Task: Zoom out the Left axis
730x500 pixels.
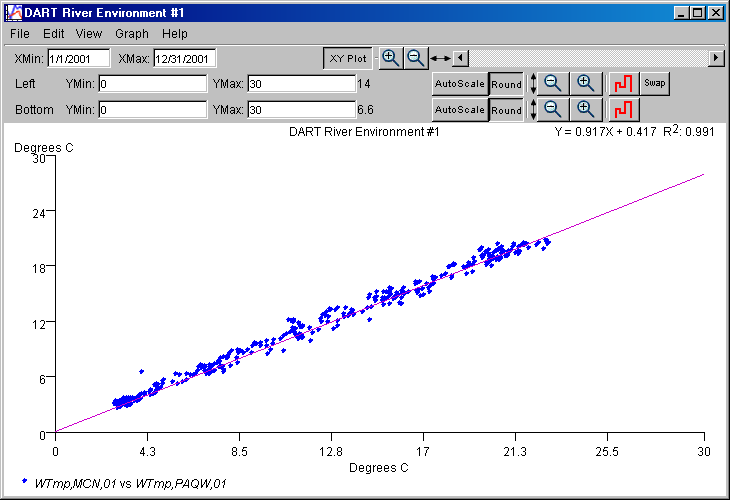Action: pos(552,83)
